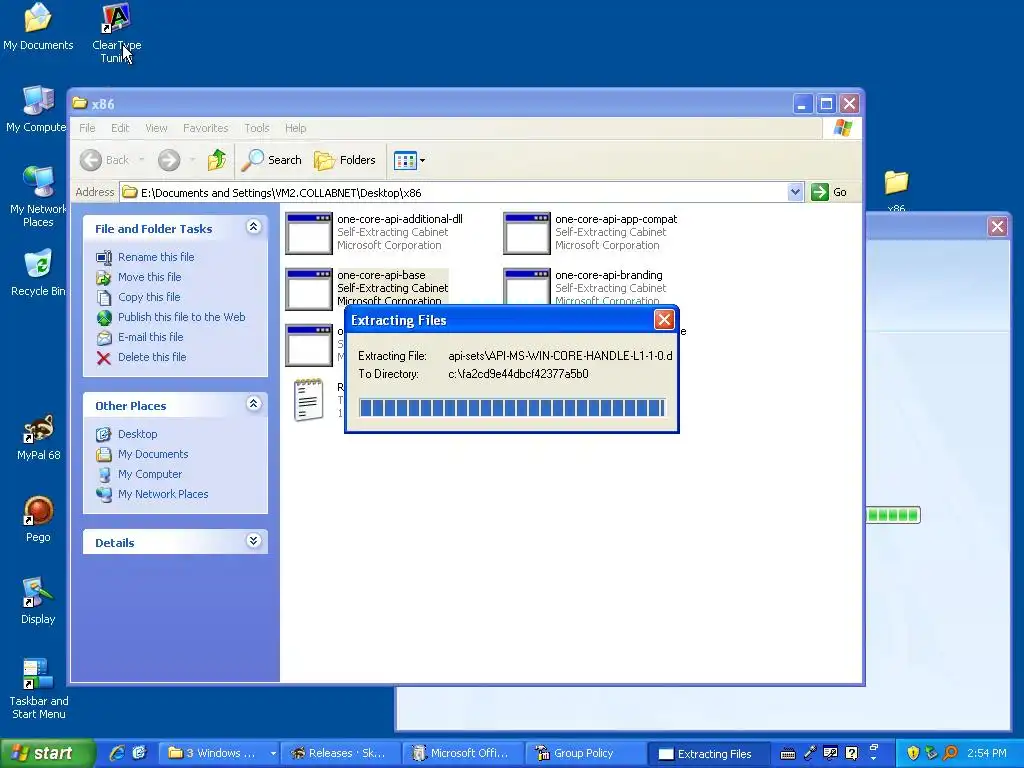Open the Recycle Bin icon
This screenshot has width=1024, height=768.
pos(38,272)
